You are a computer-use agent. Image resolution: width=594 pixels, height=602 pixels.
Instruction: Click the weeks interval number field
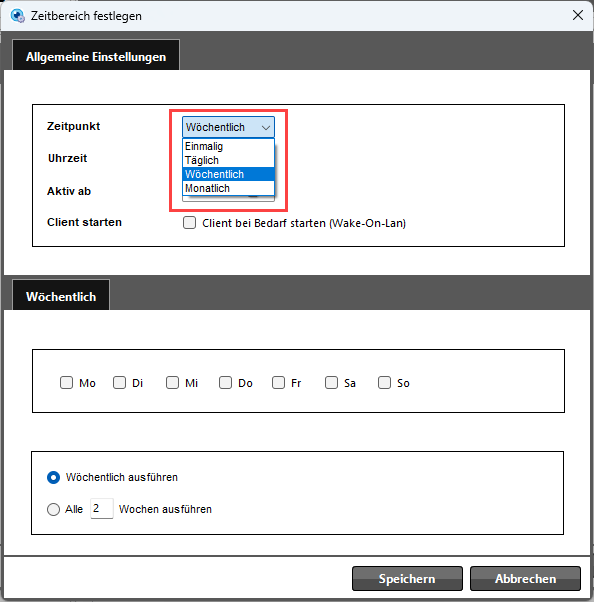coord(102,509)
